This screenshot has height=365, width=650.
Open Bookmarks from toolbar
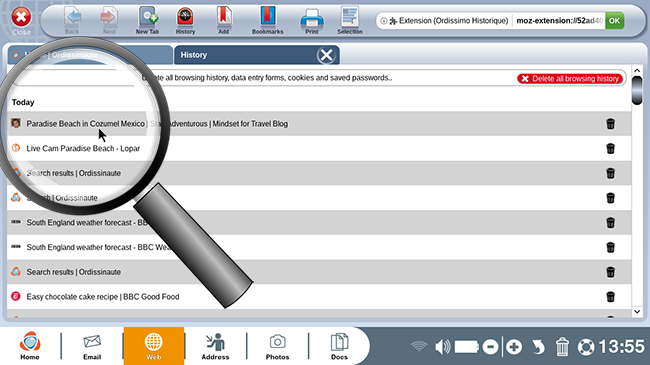coord(268,20)
